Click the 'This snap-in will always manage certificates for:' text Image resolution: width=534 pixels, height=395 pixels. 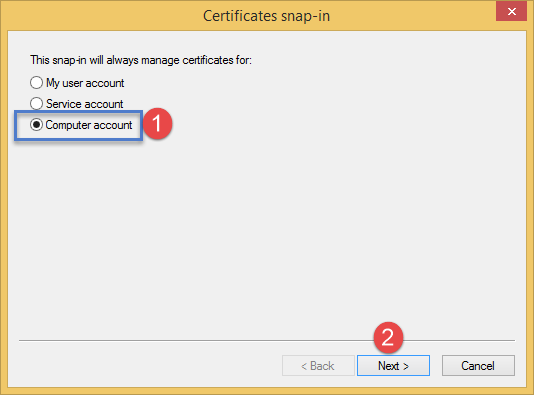click(141, 60)
